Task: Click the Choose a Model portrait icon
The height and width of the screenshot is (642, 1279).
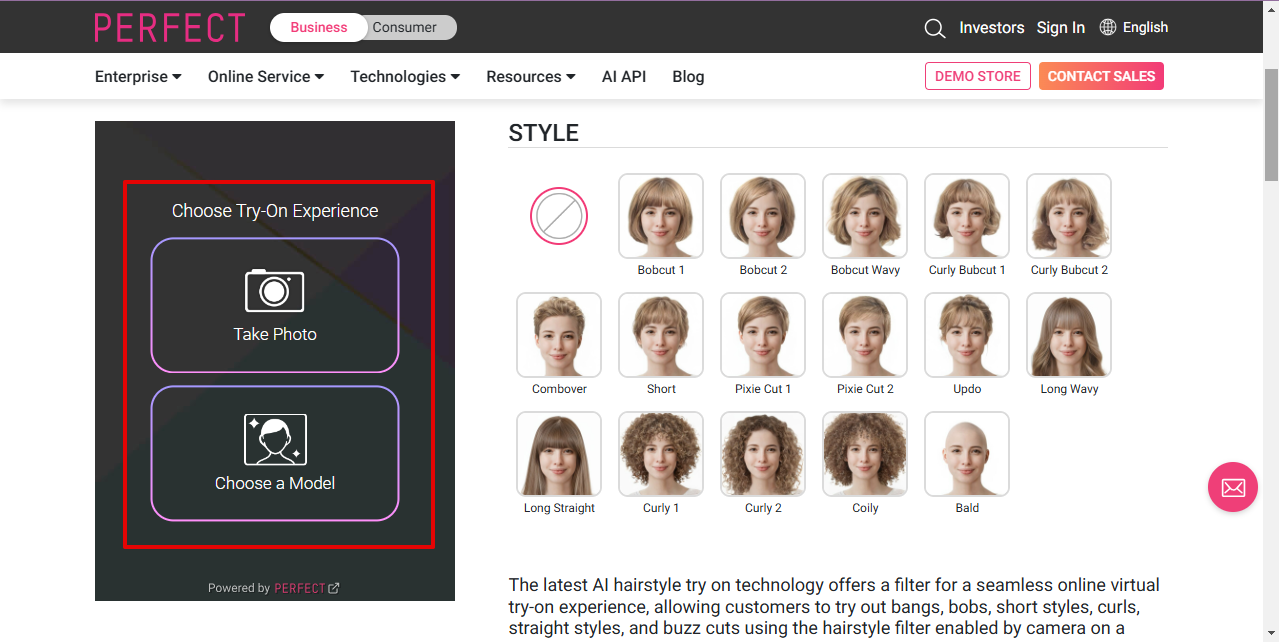Action: point(275,440)
